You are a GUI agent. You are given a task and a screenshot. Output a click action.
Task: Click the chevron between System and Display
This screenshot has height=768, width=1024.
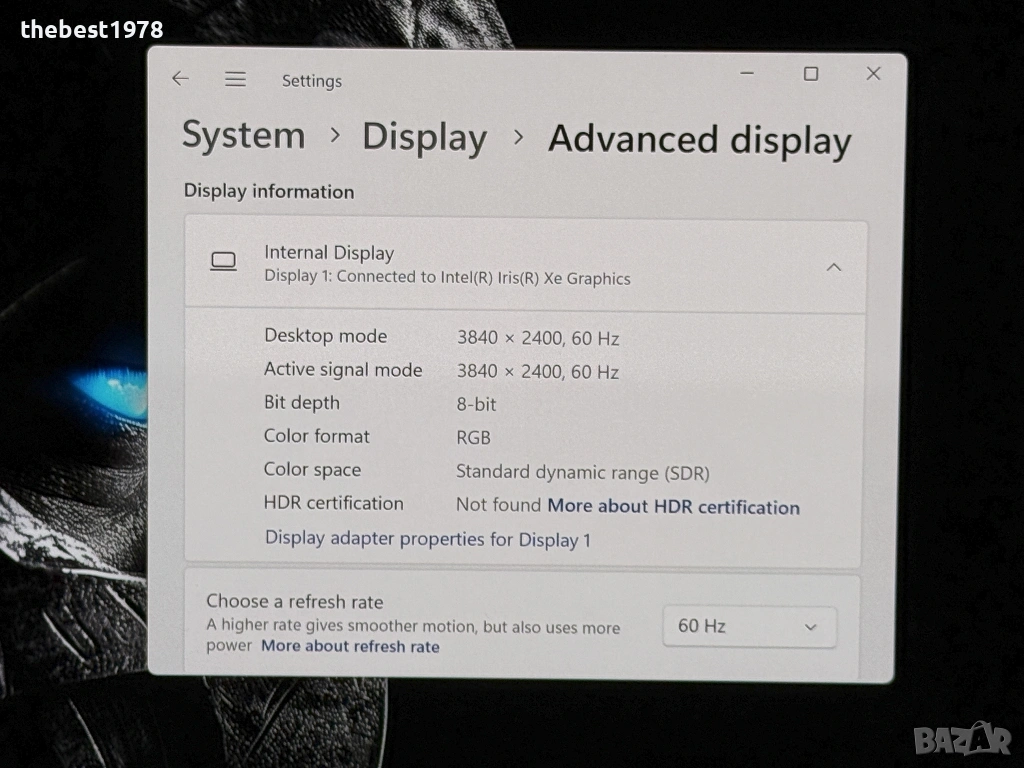point(334,136)
